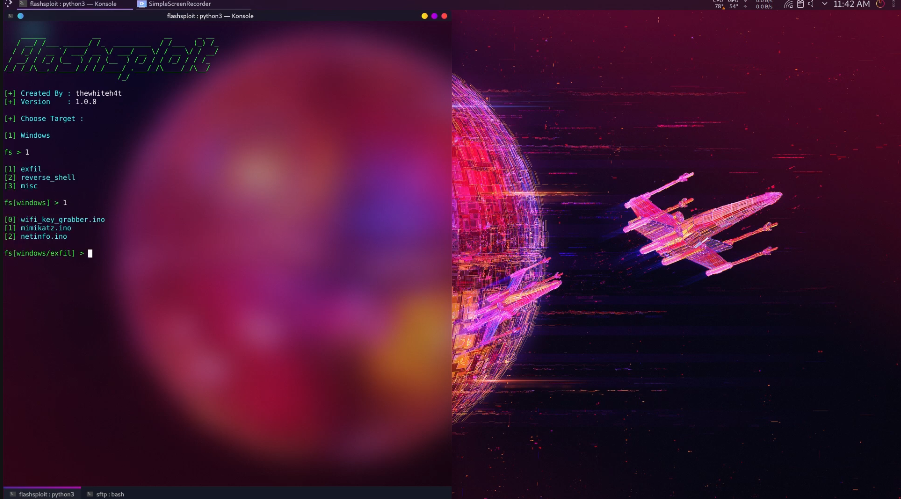The width and height of the screenshot is (901, 499).
Task: Open the clipboard tray icon
Action: pos(800,4)
